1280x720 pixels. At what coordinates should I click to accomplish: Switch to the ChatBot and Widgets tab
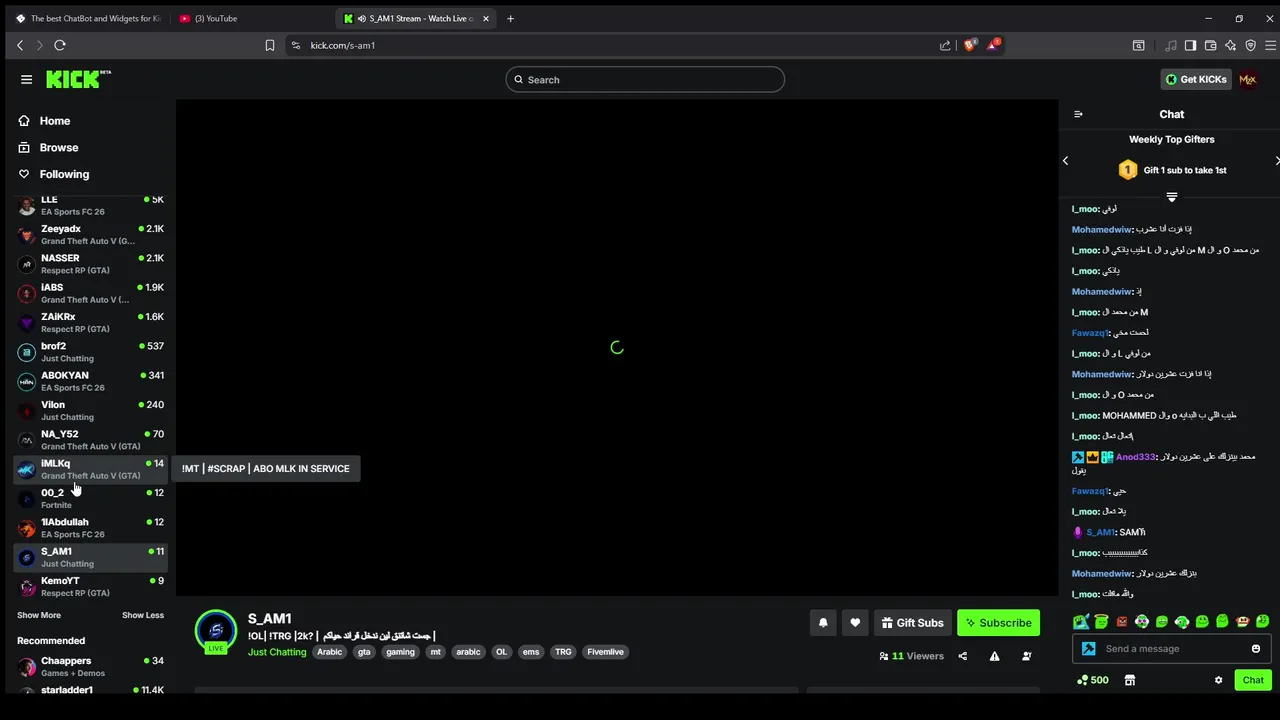pos(88,18)
